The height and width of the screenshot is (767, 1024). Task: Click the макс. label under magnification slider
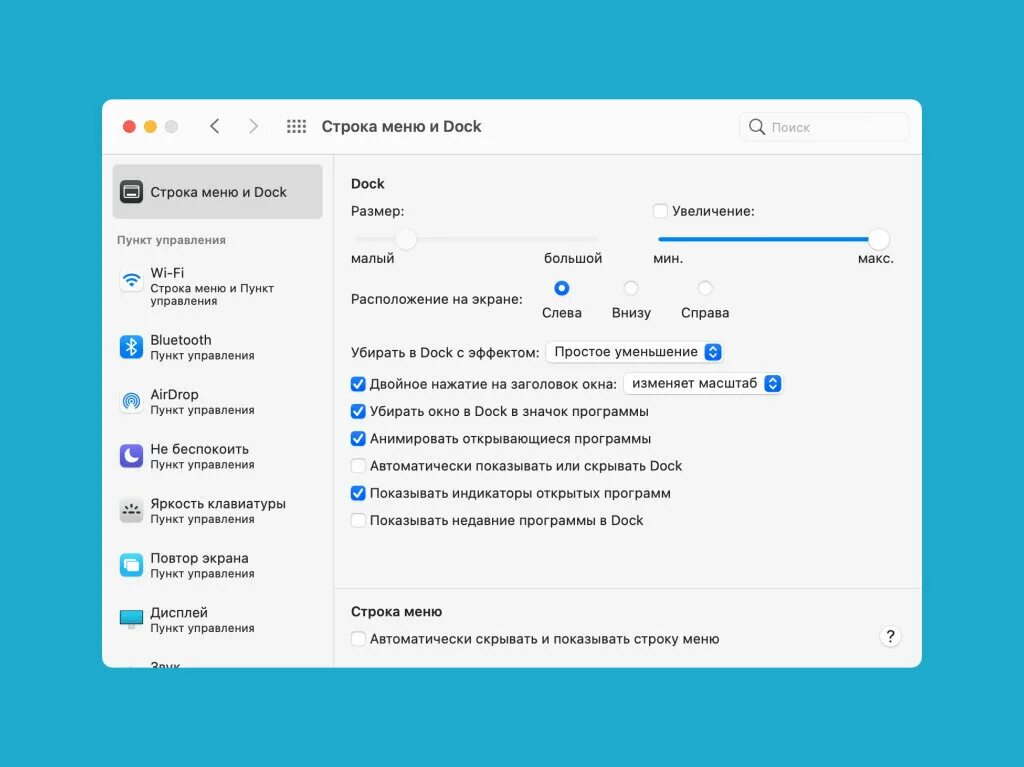tap(876, 259)
